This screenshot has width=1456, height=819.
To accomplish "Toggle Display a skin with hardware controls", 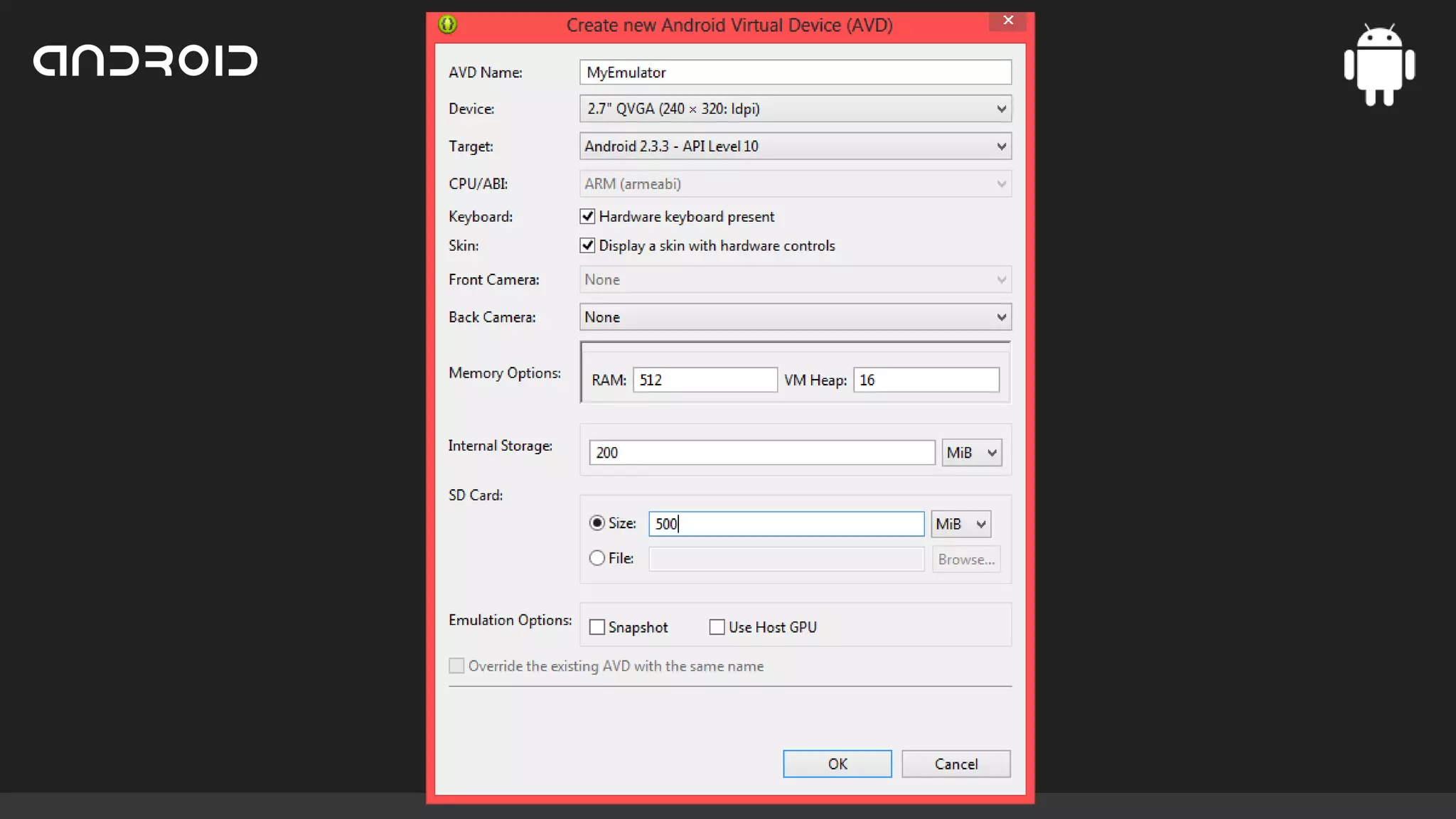I will pyautogui.click(x=587, y=245).
